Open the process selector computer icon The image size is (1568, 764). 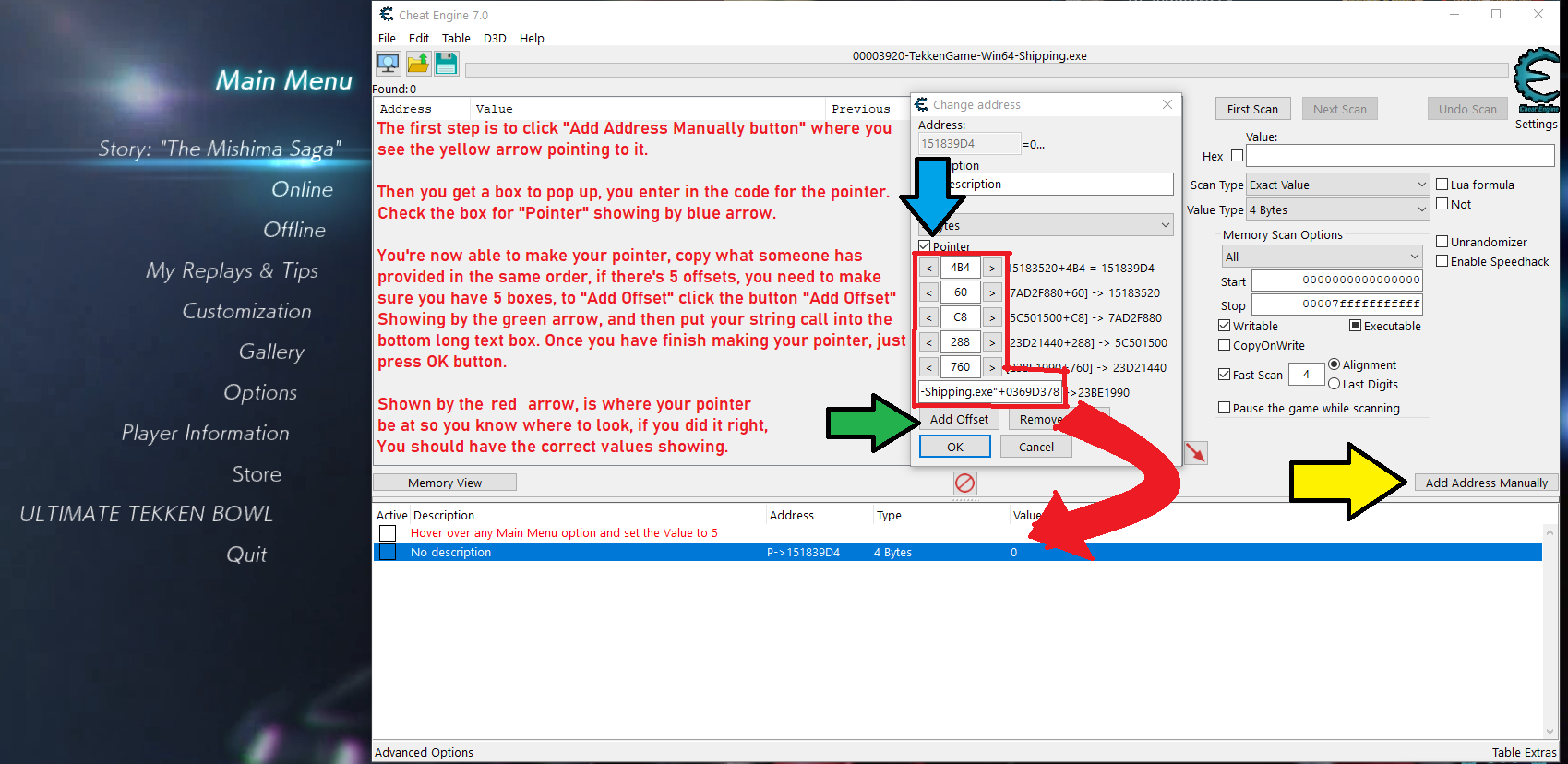click(389, 64)
